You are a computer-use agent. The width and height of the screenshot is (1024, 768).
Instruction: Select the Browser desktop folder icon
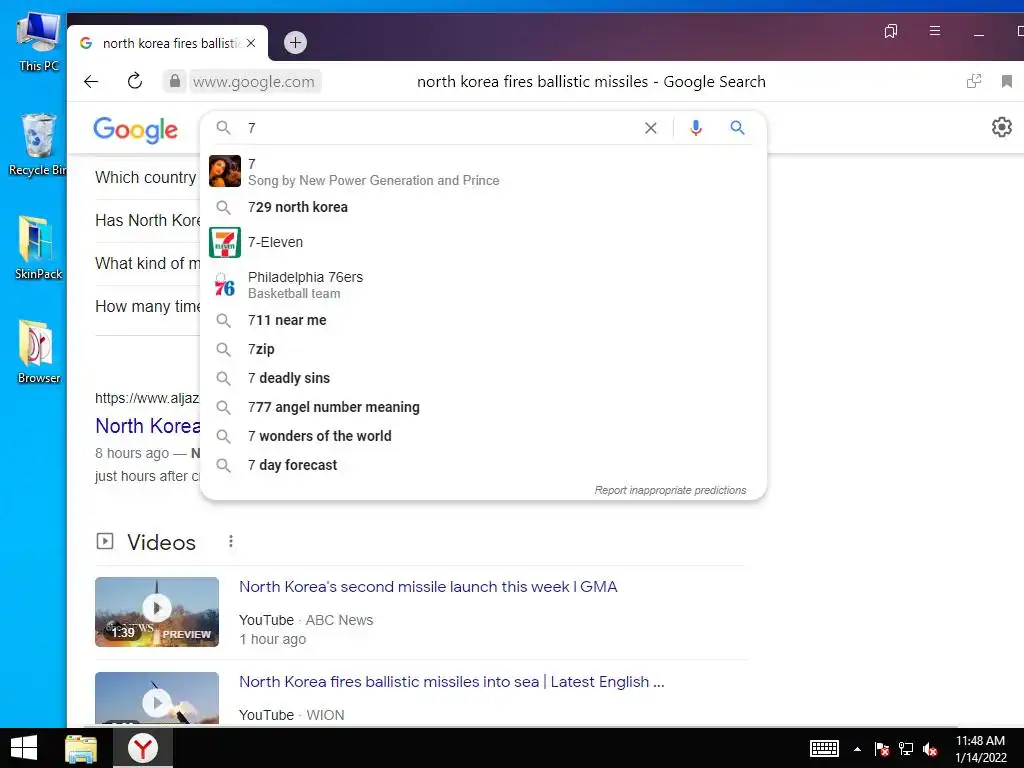39,352
